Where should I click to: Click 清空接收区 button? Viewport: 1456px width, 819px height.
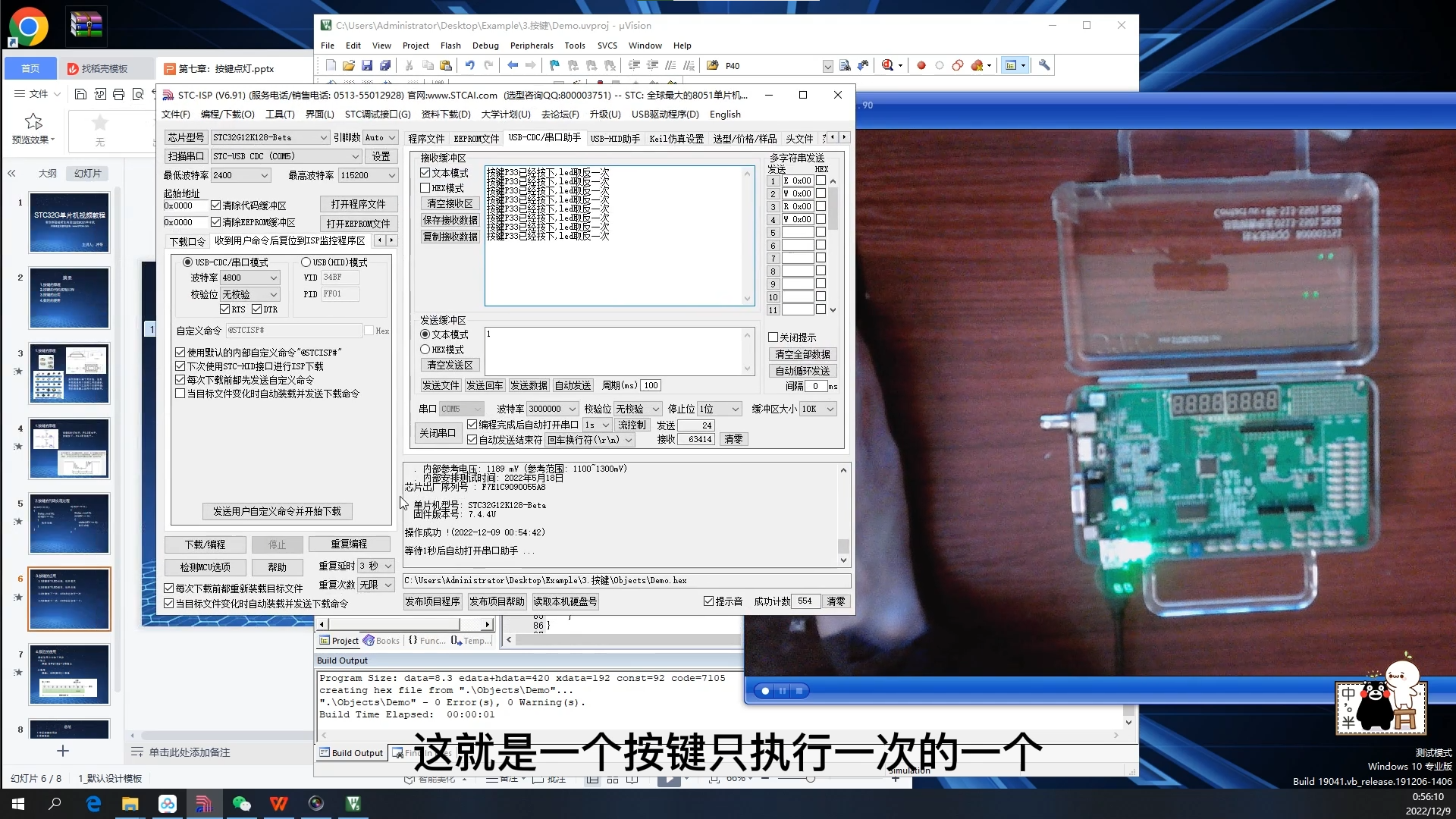point(450,203)
